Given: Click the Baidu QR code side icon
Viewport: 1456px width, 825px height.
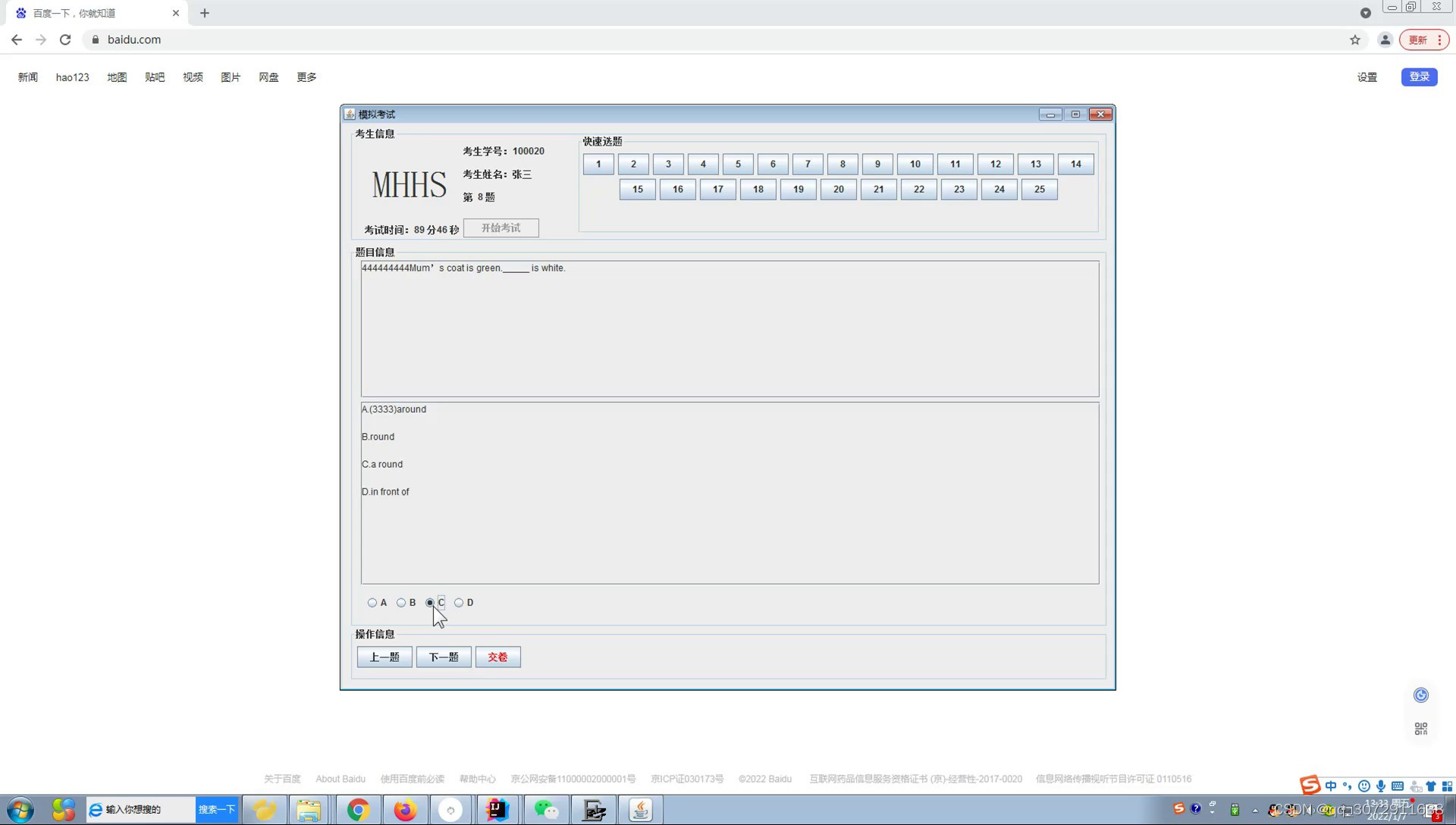Looking at the screenshot, I should (1421, 729).
